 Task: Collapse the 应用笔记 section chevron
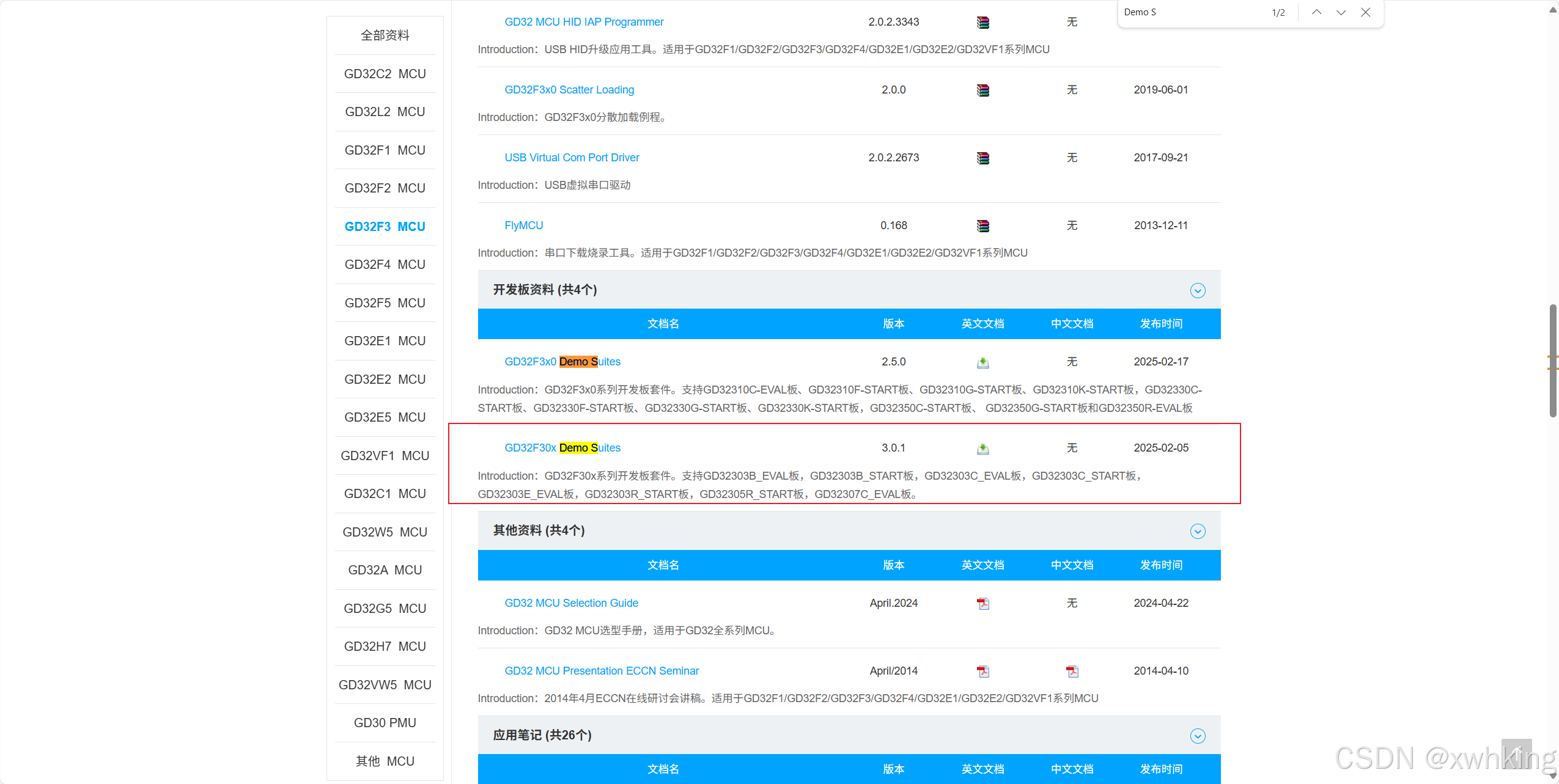point(1197,736)
